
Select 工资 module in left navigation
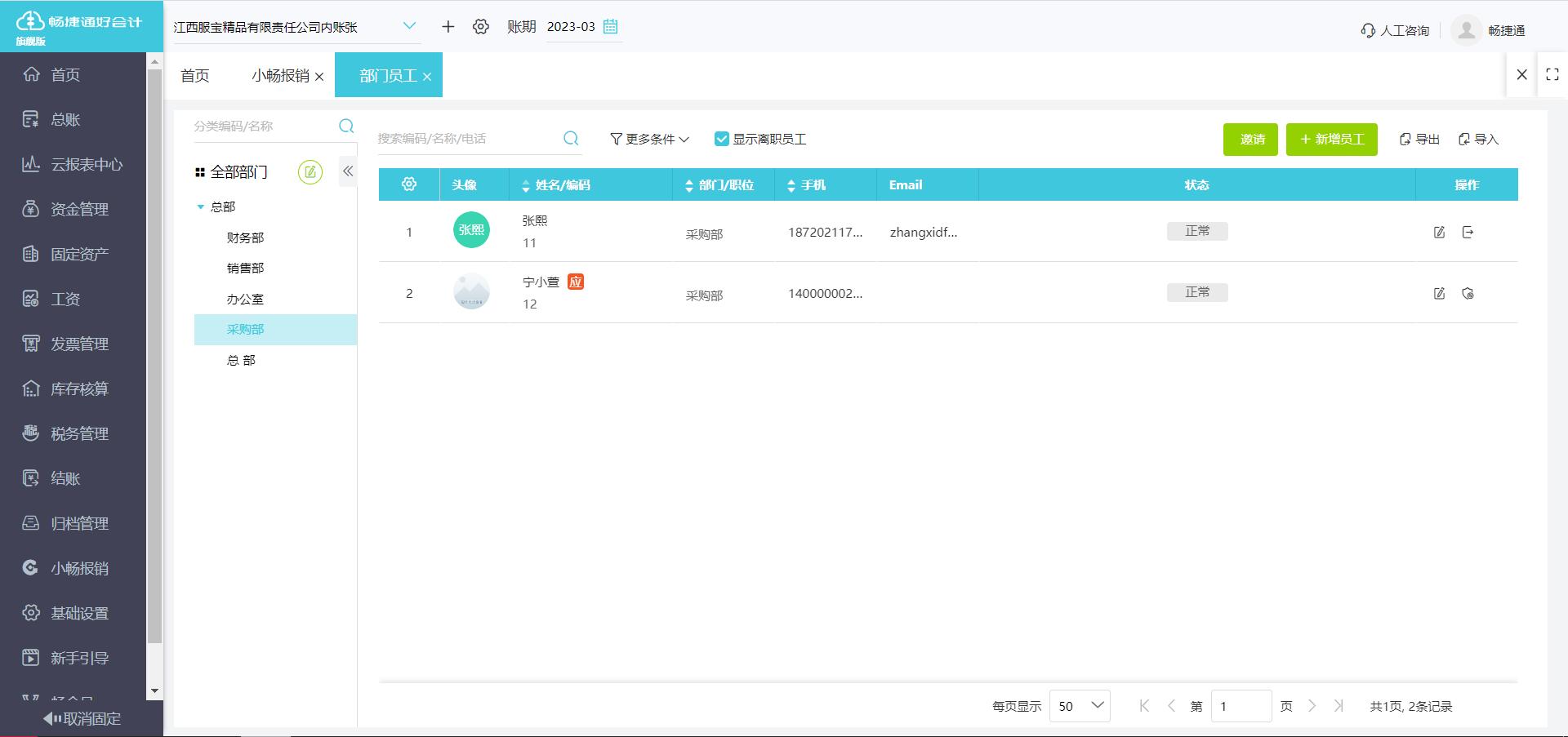coord(67,299)
